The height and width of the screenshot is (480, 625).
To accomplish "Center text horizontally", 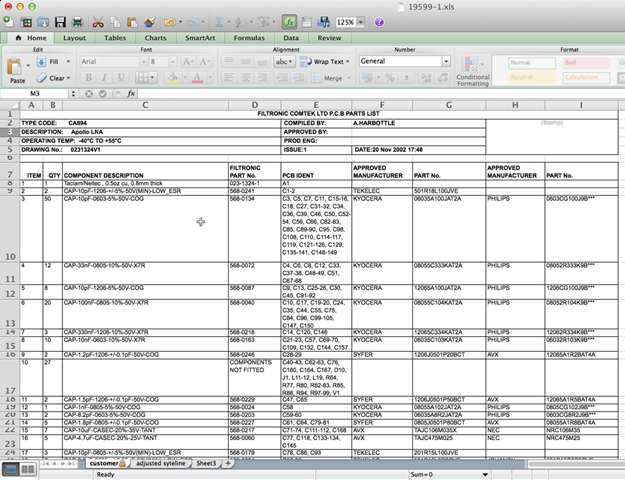I will [x=246, y=77].
